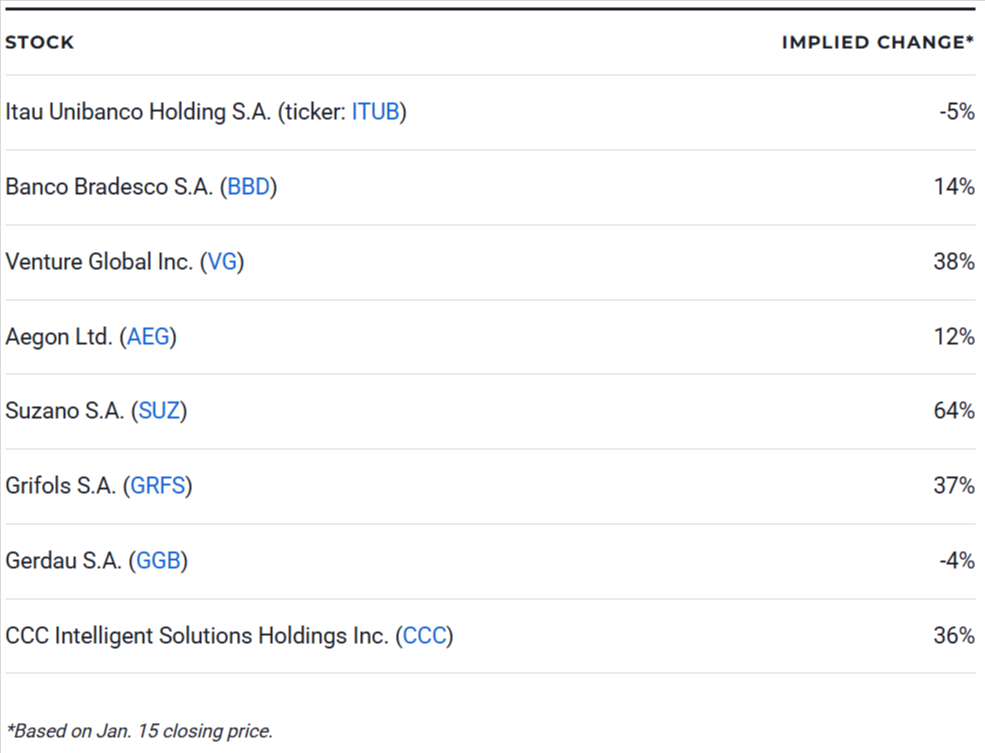Click the 12% value for Aegon
Viewport: 985px width, 753px height.
954,337
